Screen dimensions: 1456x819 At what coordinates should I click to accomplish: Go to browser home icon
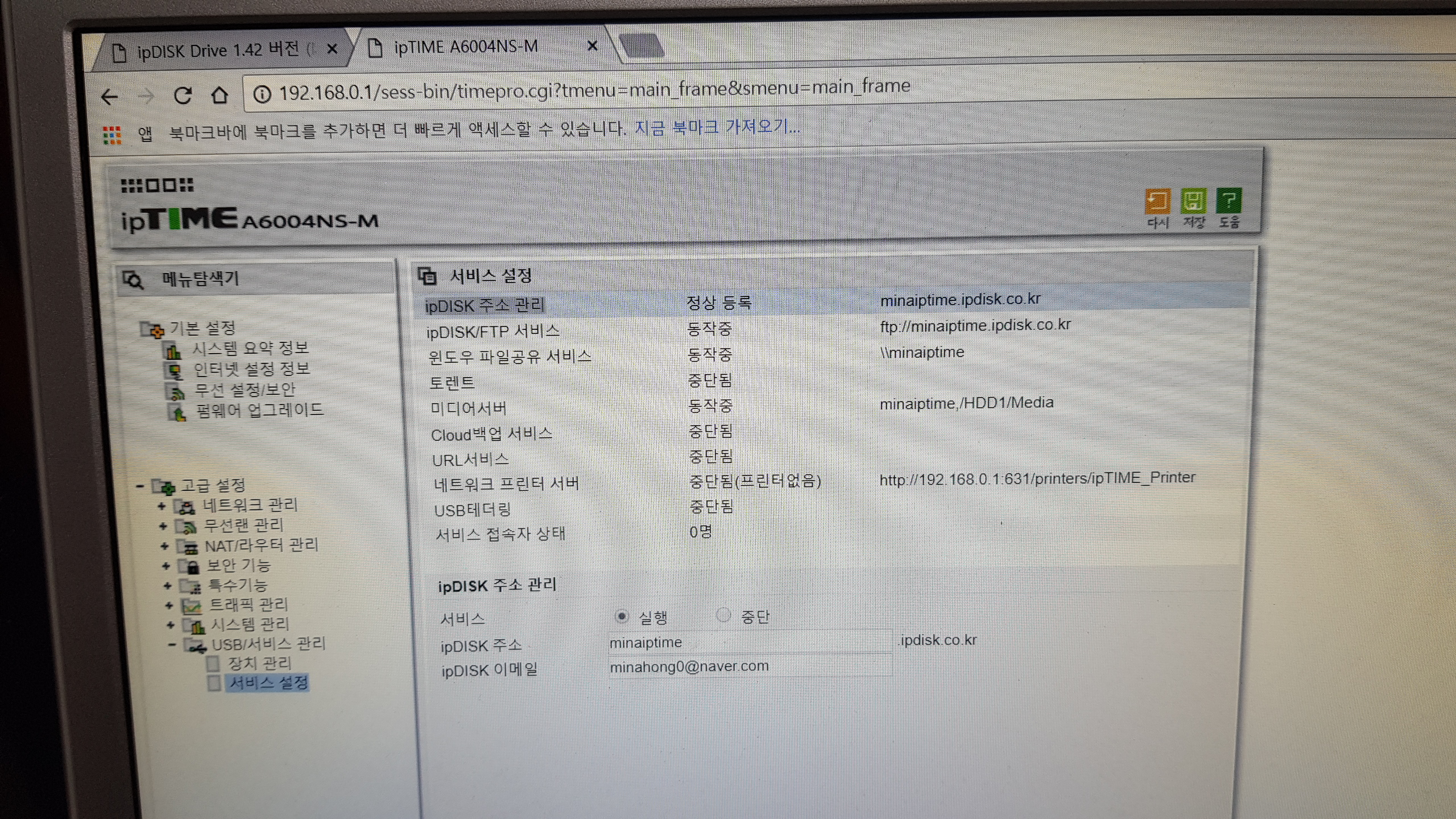(220, 94)
